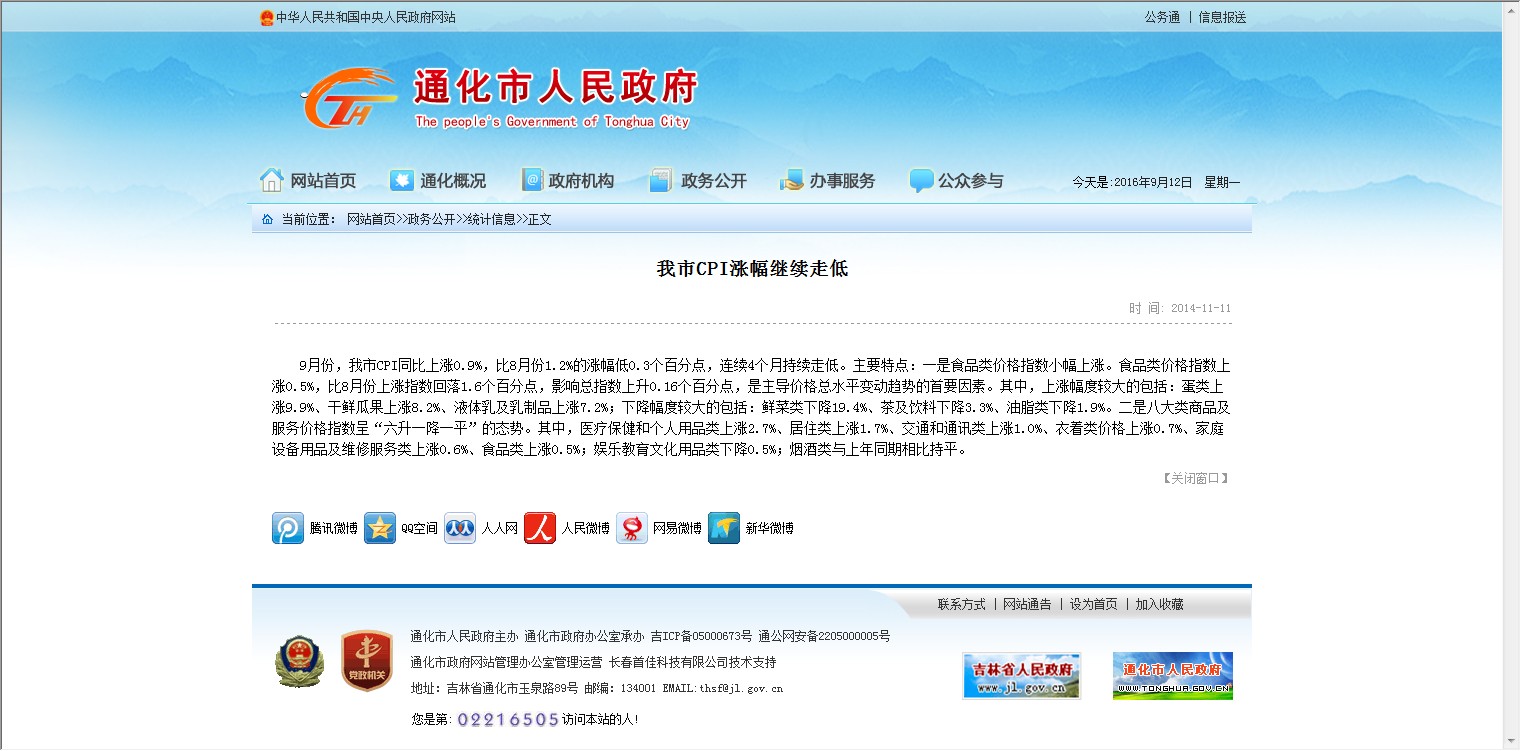1521x751 pixels.
Task: Click the 人人网 share icon
Action: point(460,528)
